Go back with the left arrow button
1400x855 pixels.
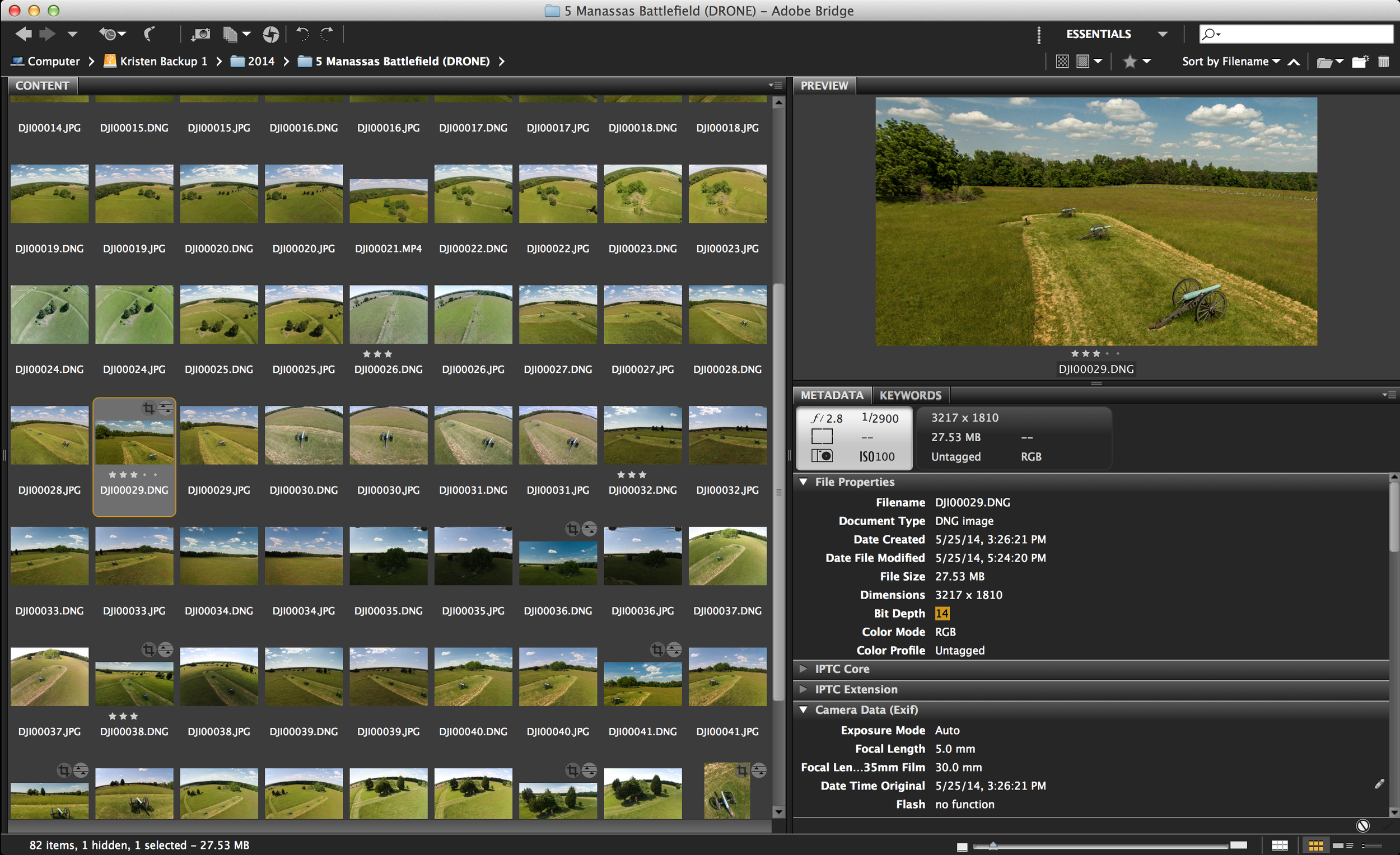pos(24,34)
